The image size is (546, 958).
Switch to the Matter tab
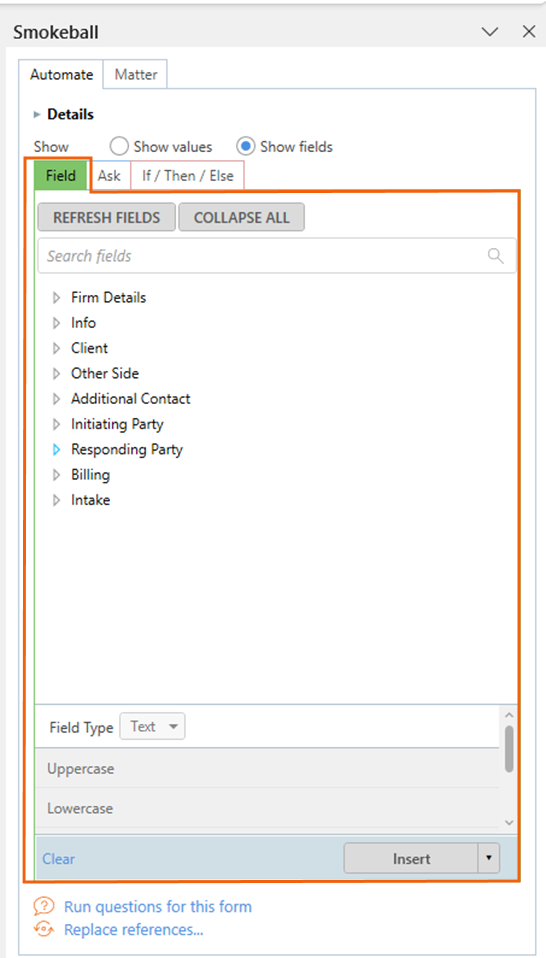click(136, 75)
